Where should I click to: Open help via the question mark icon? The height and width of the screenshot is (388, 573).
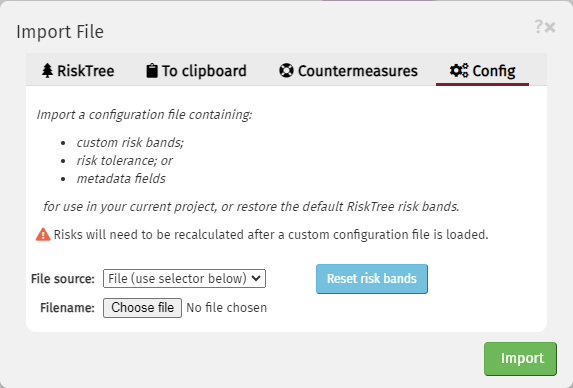(538, 27)
